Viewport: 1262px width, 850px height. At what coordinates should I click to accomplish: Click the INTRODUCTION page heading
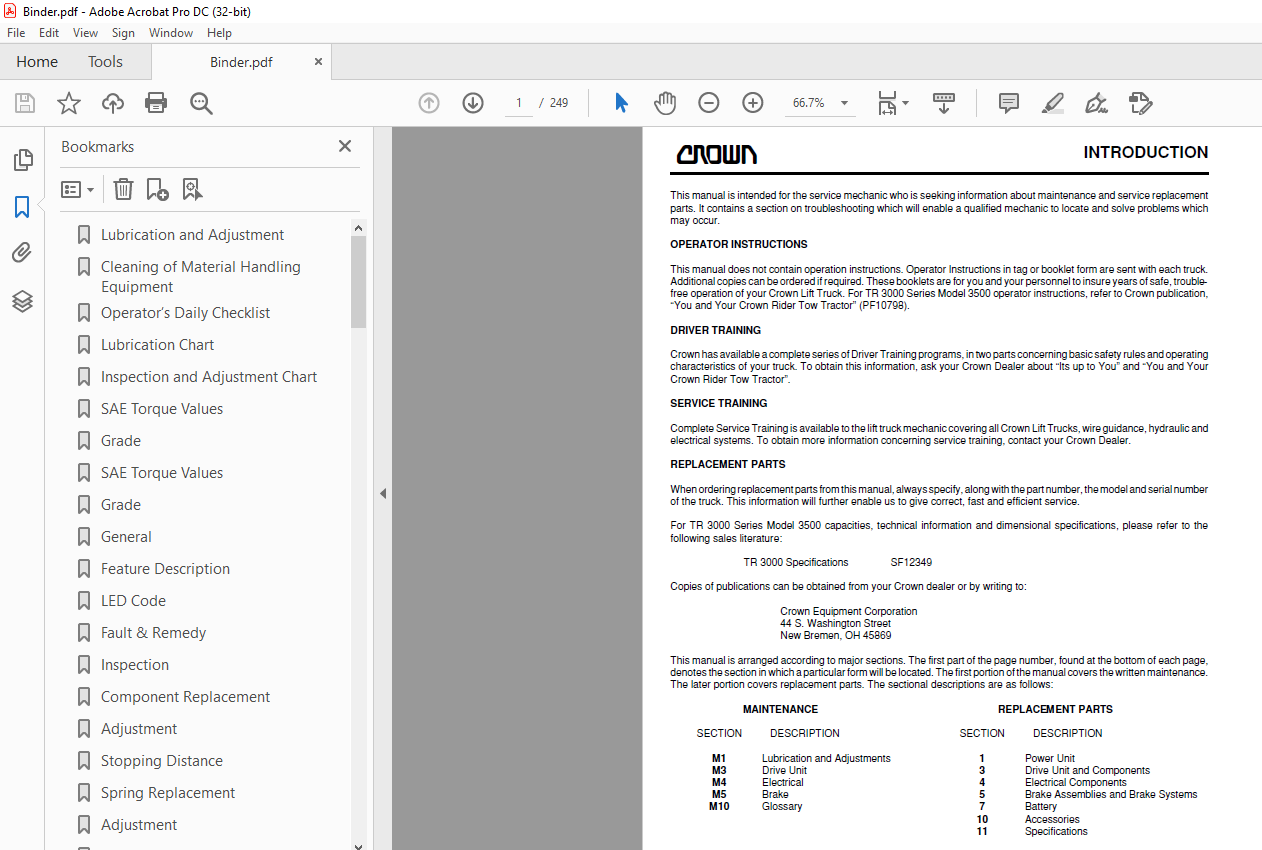[x=1146, y=153]
